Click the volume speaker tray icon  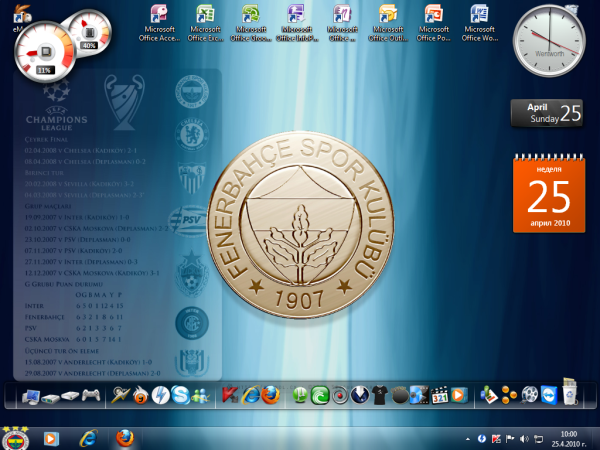(524, 439)
